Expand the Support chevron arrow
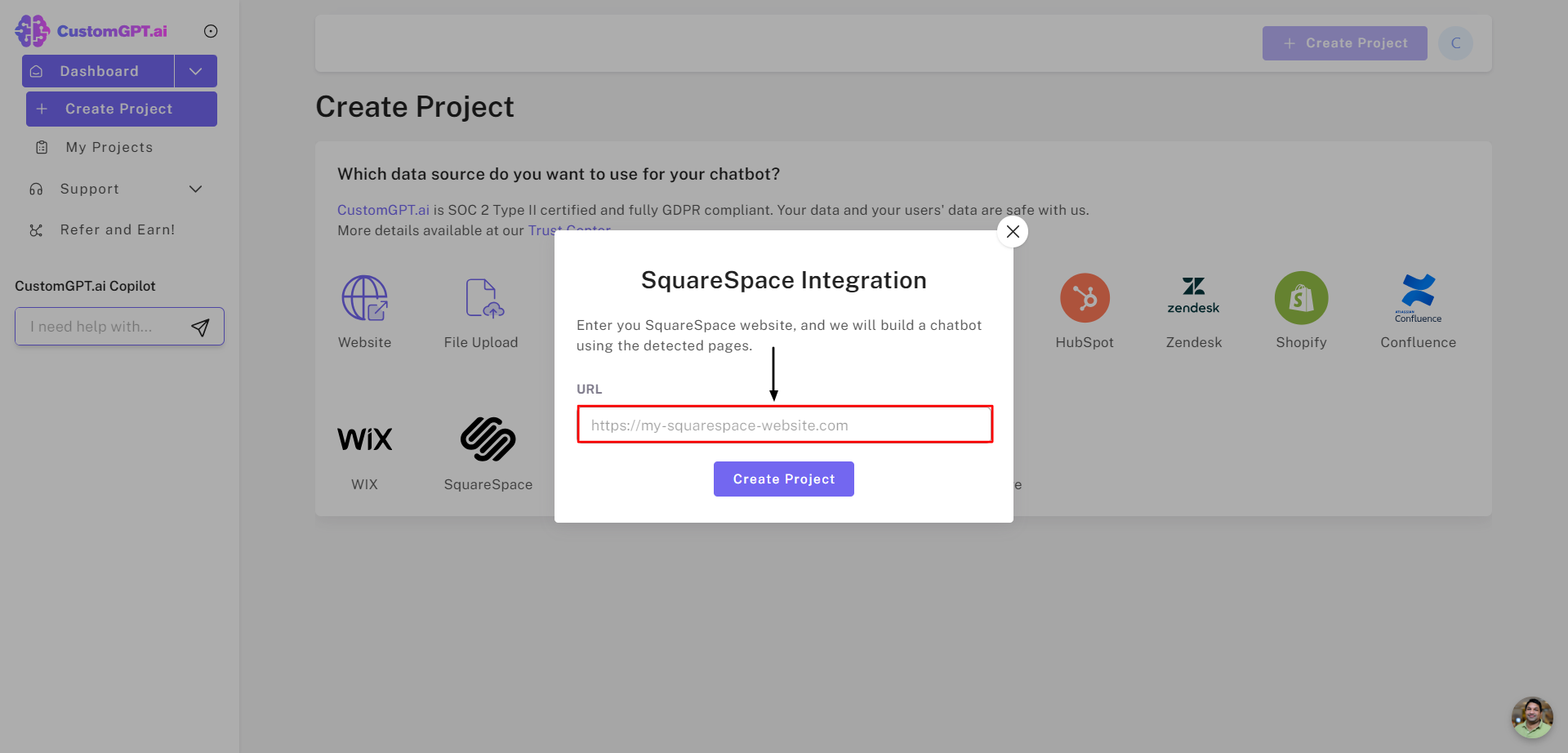This screenshot has height=753, width=1568. pyautogui.click(x=196, y=189)
